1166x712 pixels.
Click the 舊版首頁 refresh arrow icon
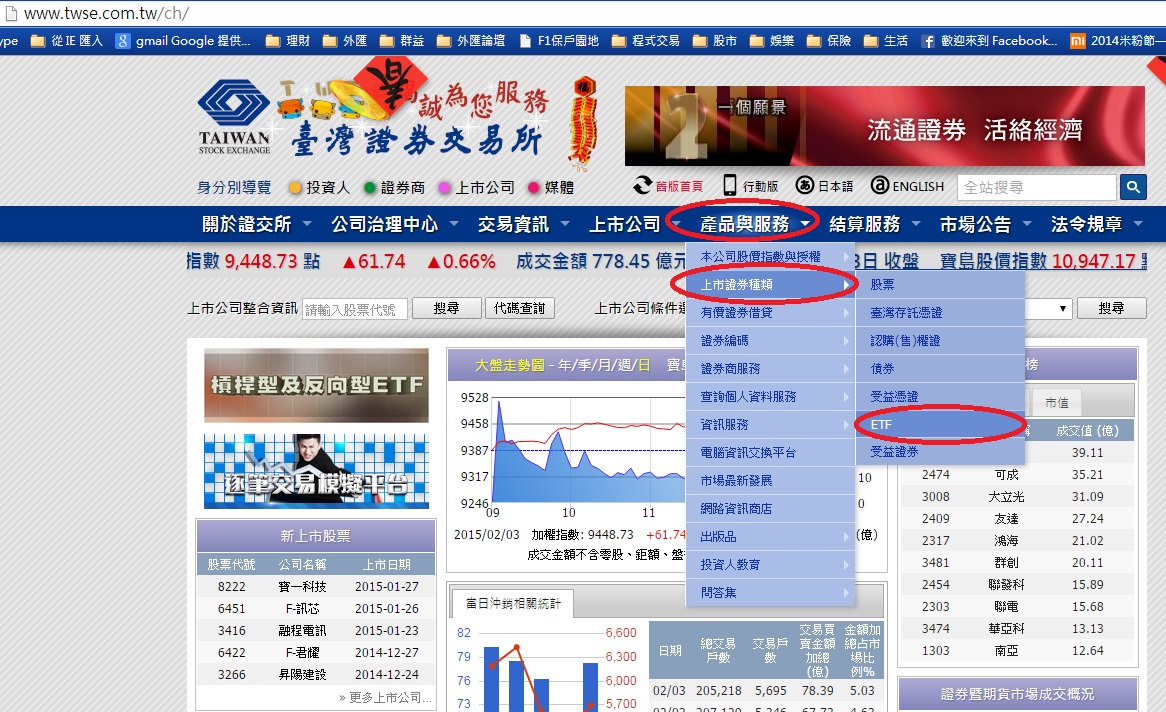642,185
